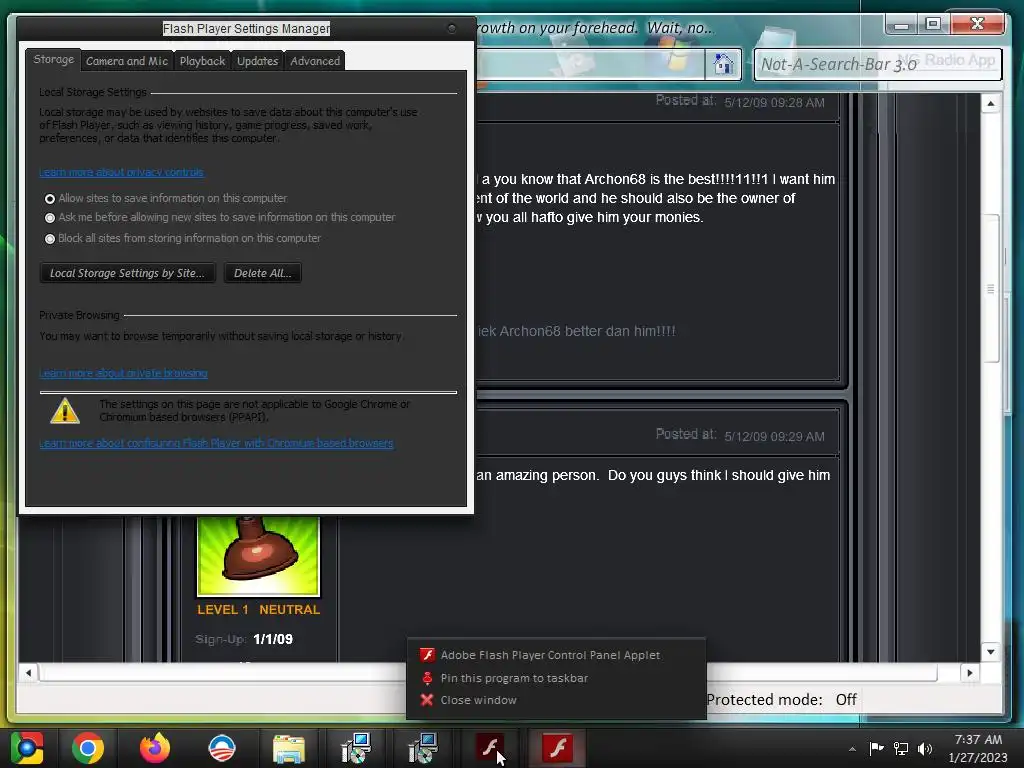Click the pin icon in jump list
Image resolution: width=1024 pixels, height=768 pixels.
pyautogui.click(x=427, y=678)
